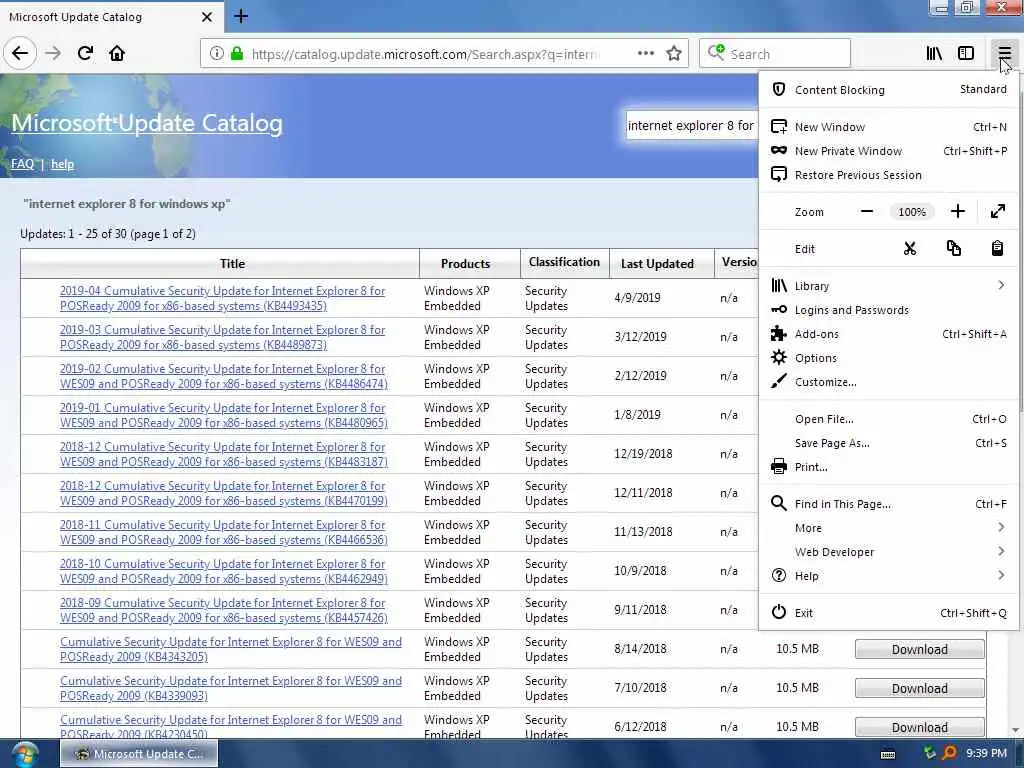Cut selection using scissors icon
Image resolution: width=1024 pixels, height=768 pixels.
(x=910, y=249)
